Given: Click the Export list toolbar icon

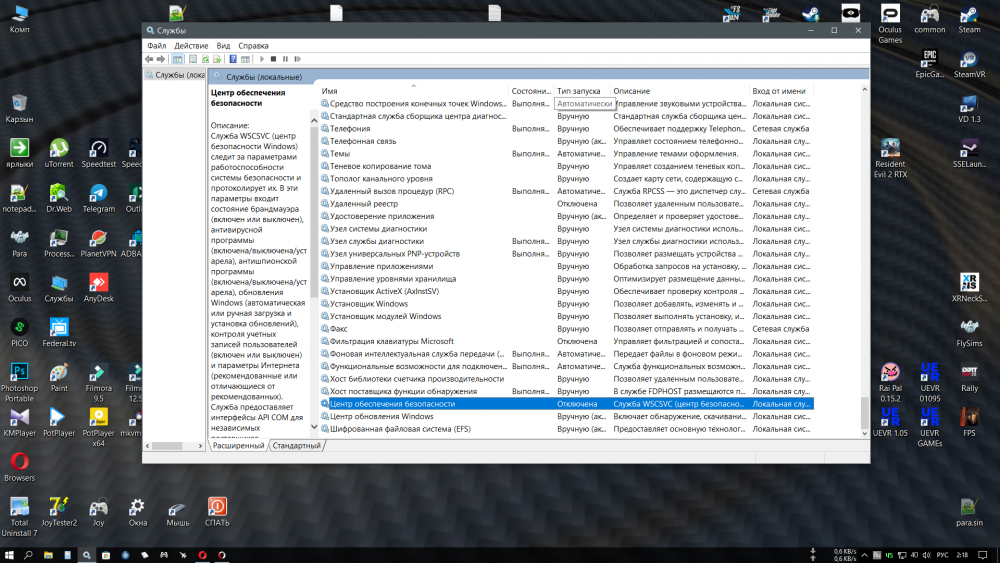Looking at the screenshot, I should pos(217,59).
